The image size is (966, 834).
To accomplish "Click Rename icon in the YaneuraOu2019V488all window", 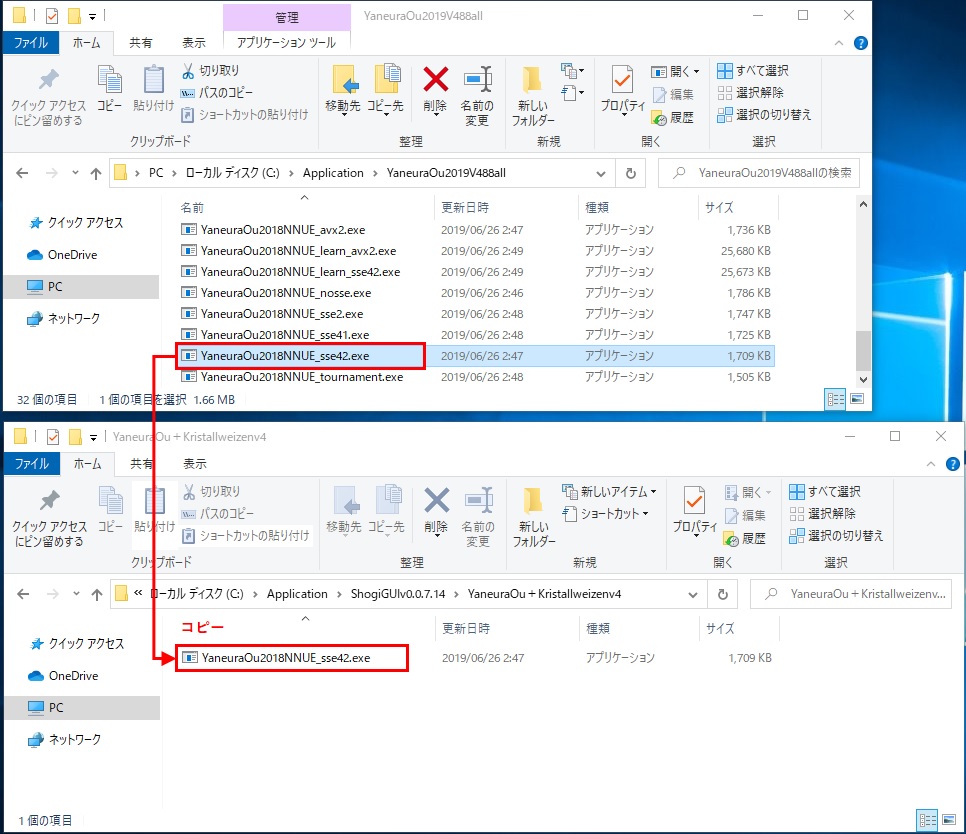I will tap(477, 95).
